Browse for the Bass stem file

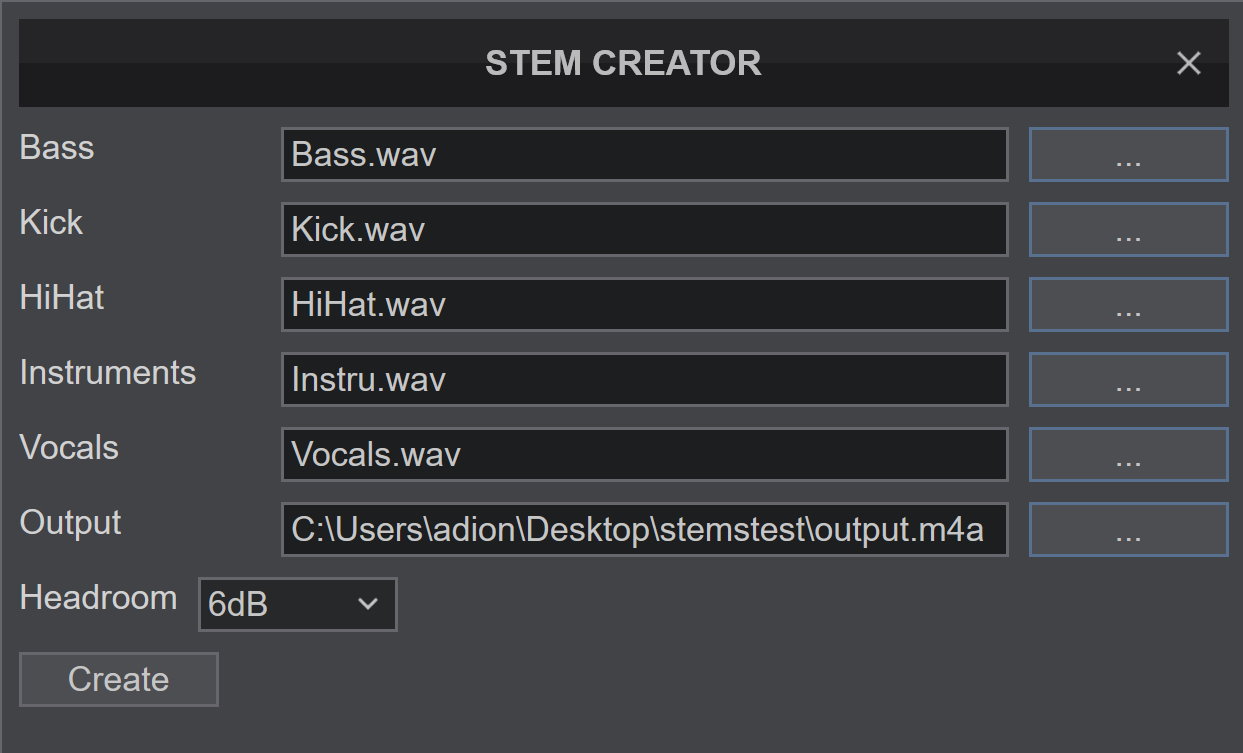(1128, 155)
